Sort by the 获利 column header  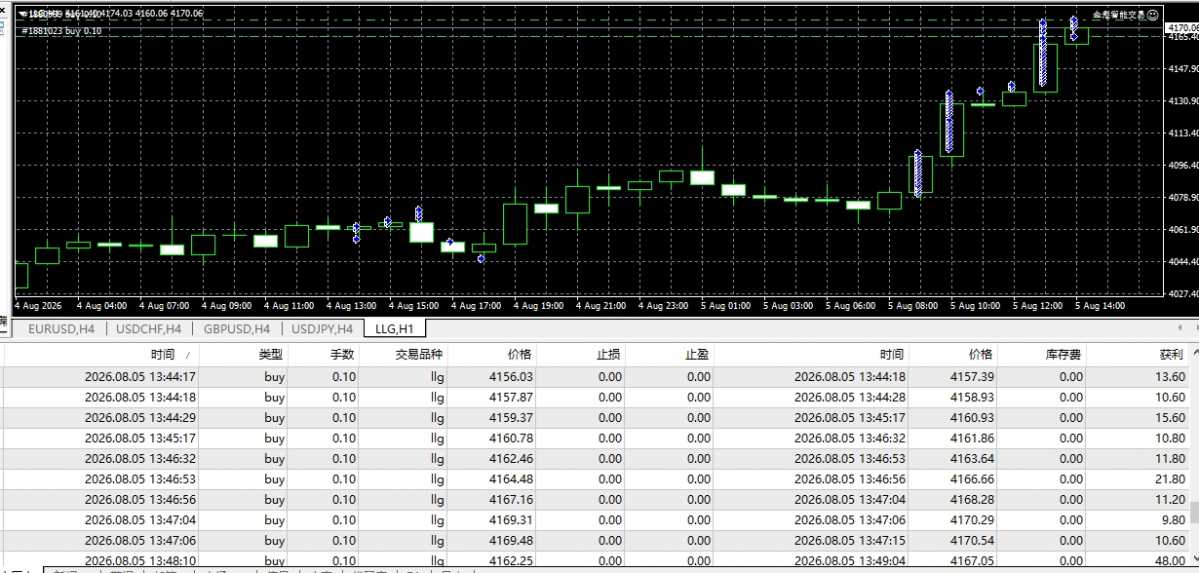pos(1171,355)
